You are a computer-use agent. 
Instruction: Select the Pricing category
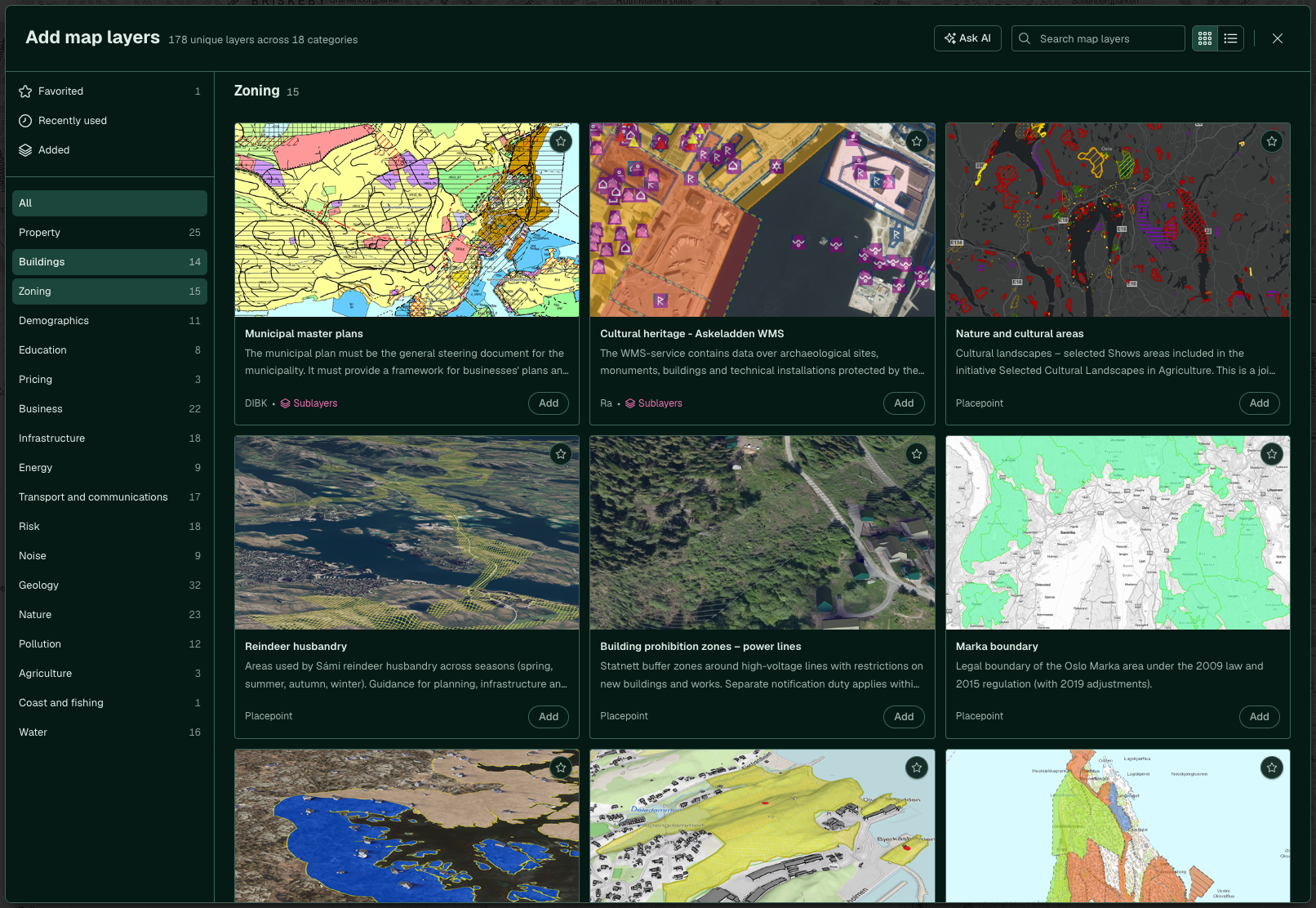[109, 380]
